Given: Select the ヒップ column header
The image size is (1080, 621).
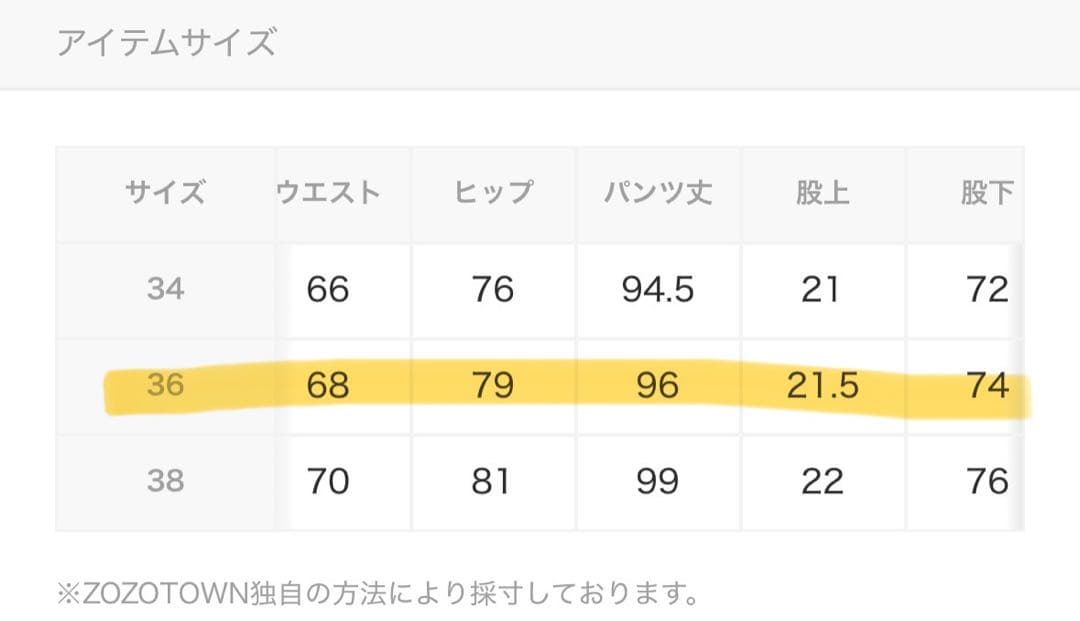Looking at the screenshot, I should [x=493, y=192].
